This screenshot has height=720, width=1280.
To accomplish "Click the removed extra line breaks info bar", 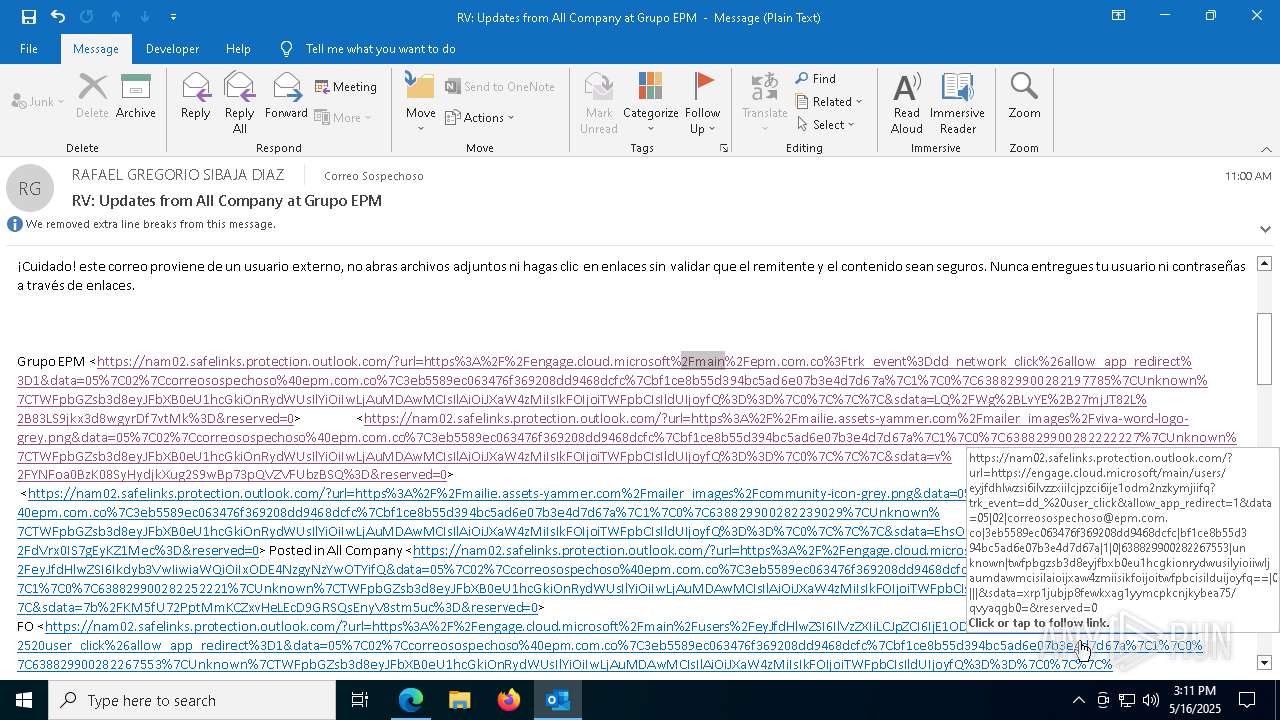I will (150, 224).
